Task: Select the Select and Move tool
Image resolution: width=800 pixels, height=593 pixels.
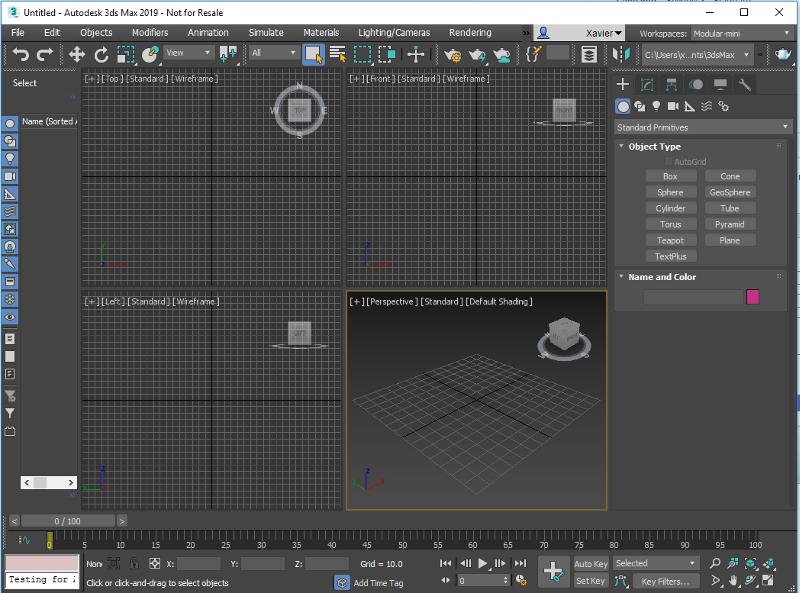Action: (x=77, y=54)
